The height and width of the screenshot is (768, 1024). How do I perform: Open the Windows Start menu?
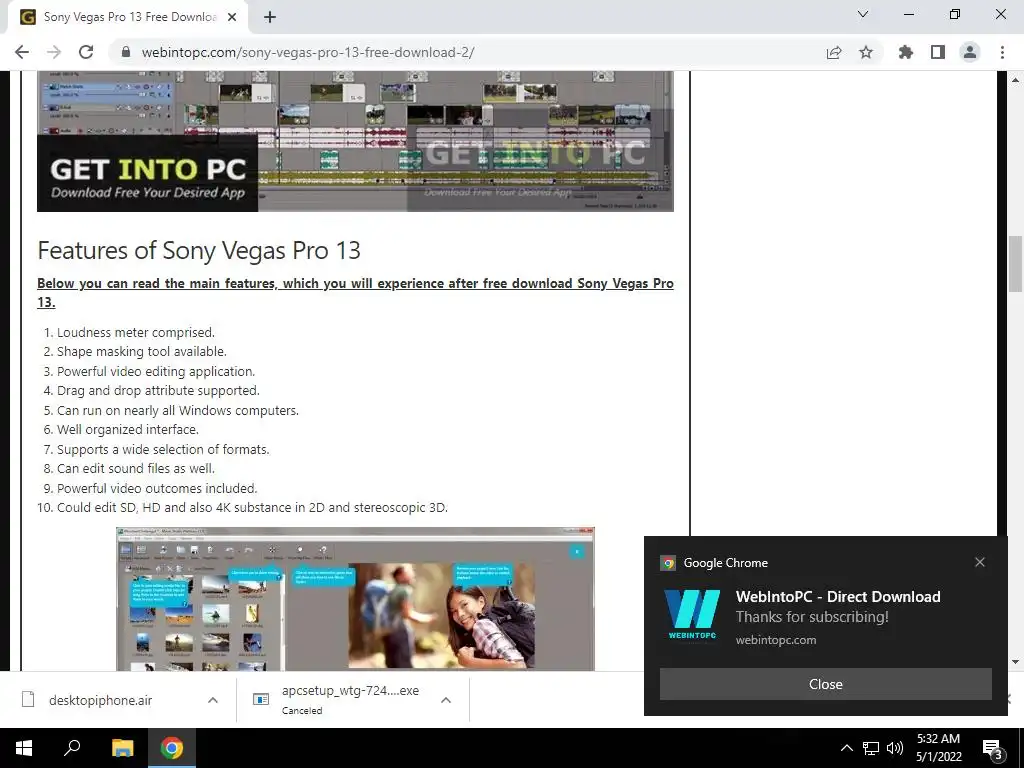tap(24, 748)
